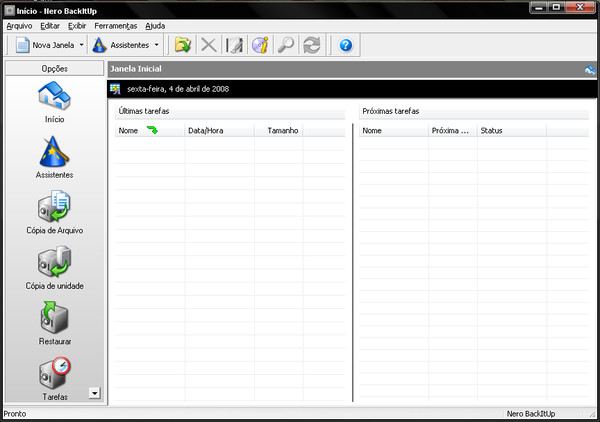This screenshot has width=600, height=422.
Task: Open Cópia de Arquivo backup icon
Action: (x=54, y=207)
